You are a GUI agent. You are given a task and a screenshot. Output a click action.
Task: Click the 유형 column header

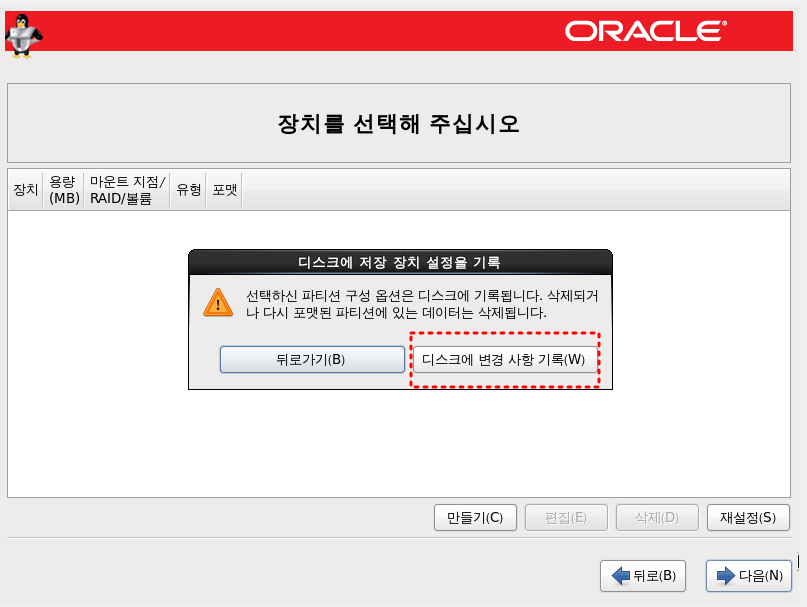pyautogui.click(x=188, y=189)
